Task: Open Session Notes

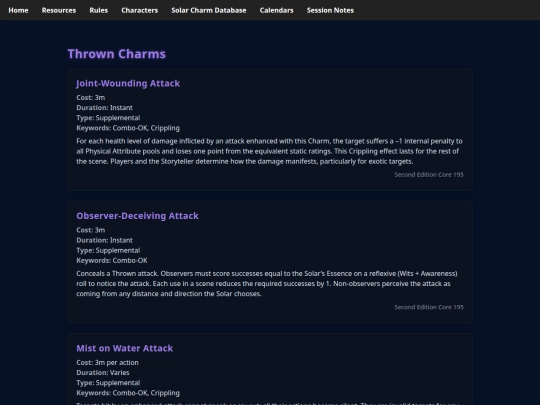Action: pyautogui.click(x=330, y=10)
